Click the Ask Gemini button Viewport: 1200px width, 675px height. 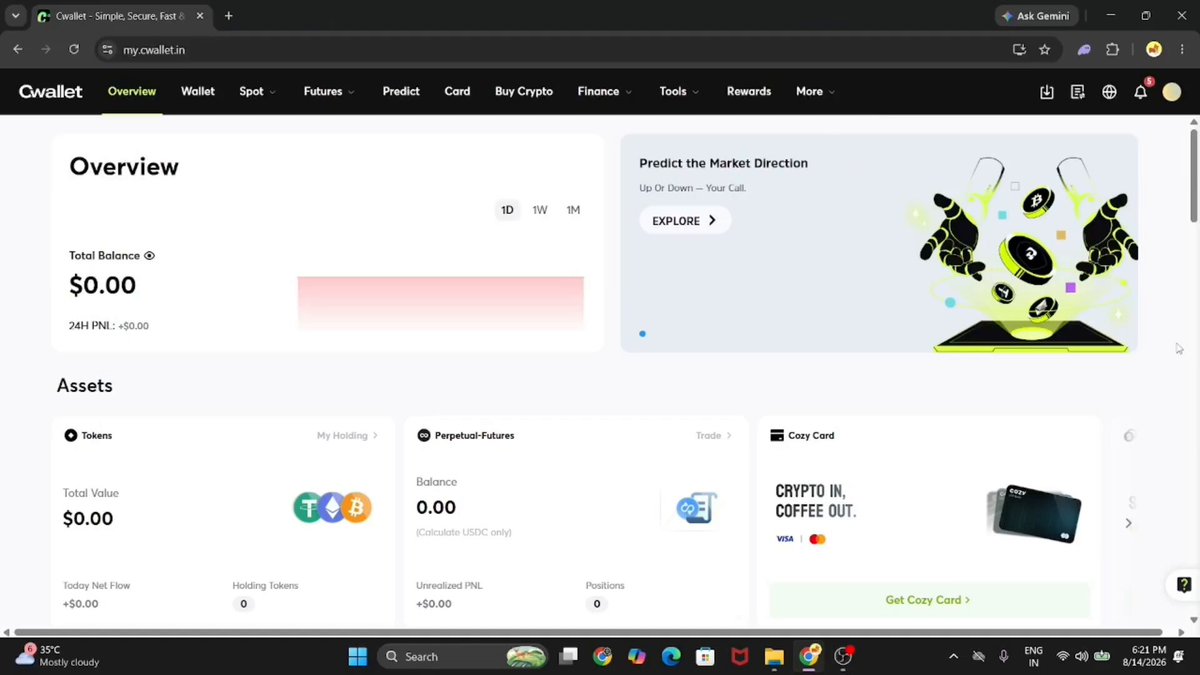[x=1036, y=16]
